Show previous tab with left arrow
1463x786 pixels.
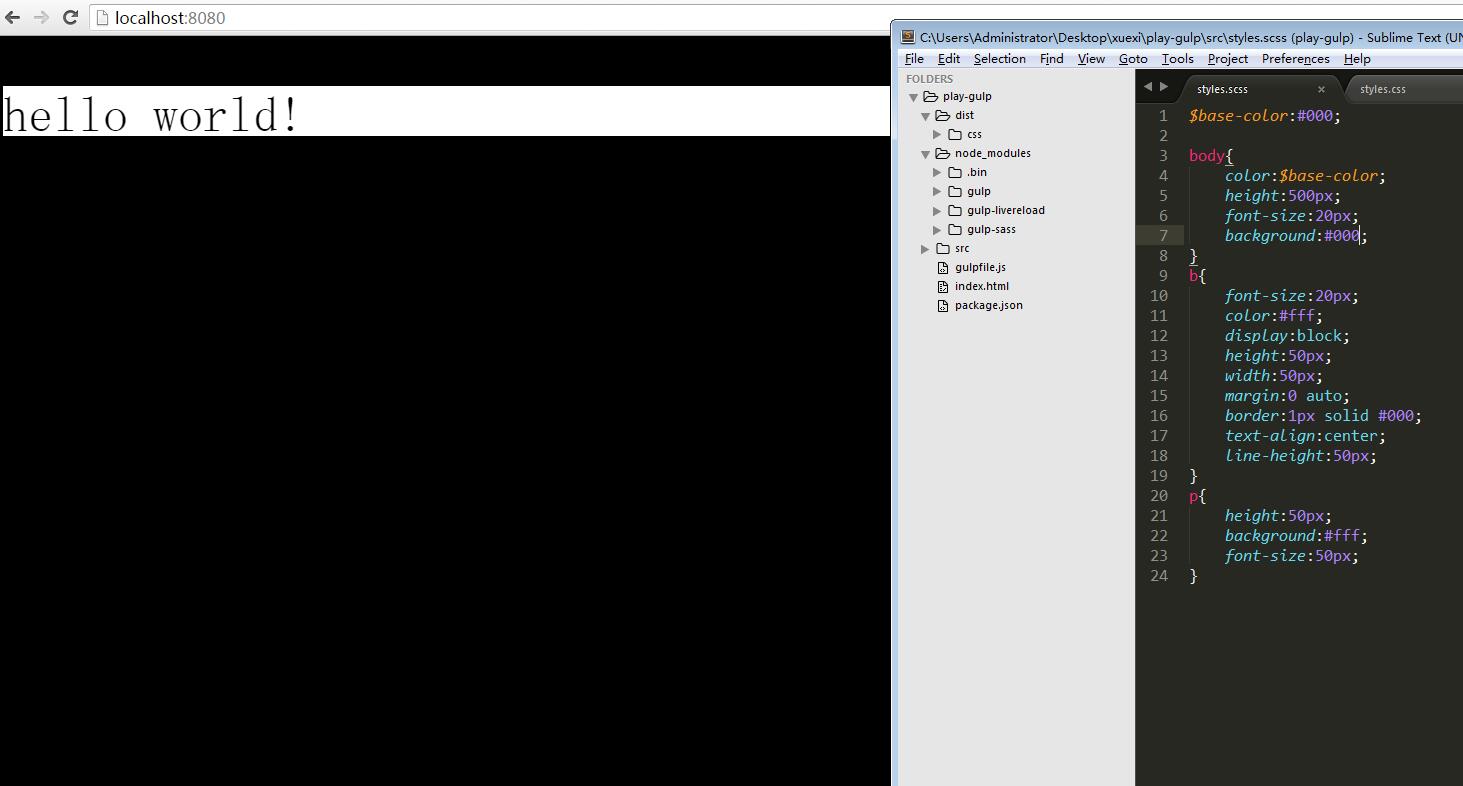point(1148,87)
